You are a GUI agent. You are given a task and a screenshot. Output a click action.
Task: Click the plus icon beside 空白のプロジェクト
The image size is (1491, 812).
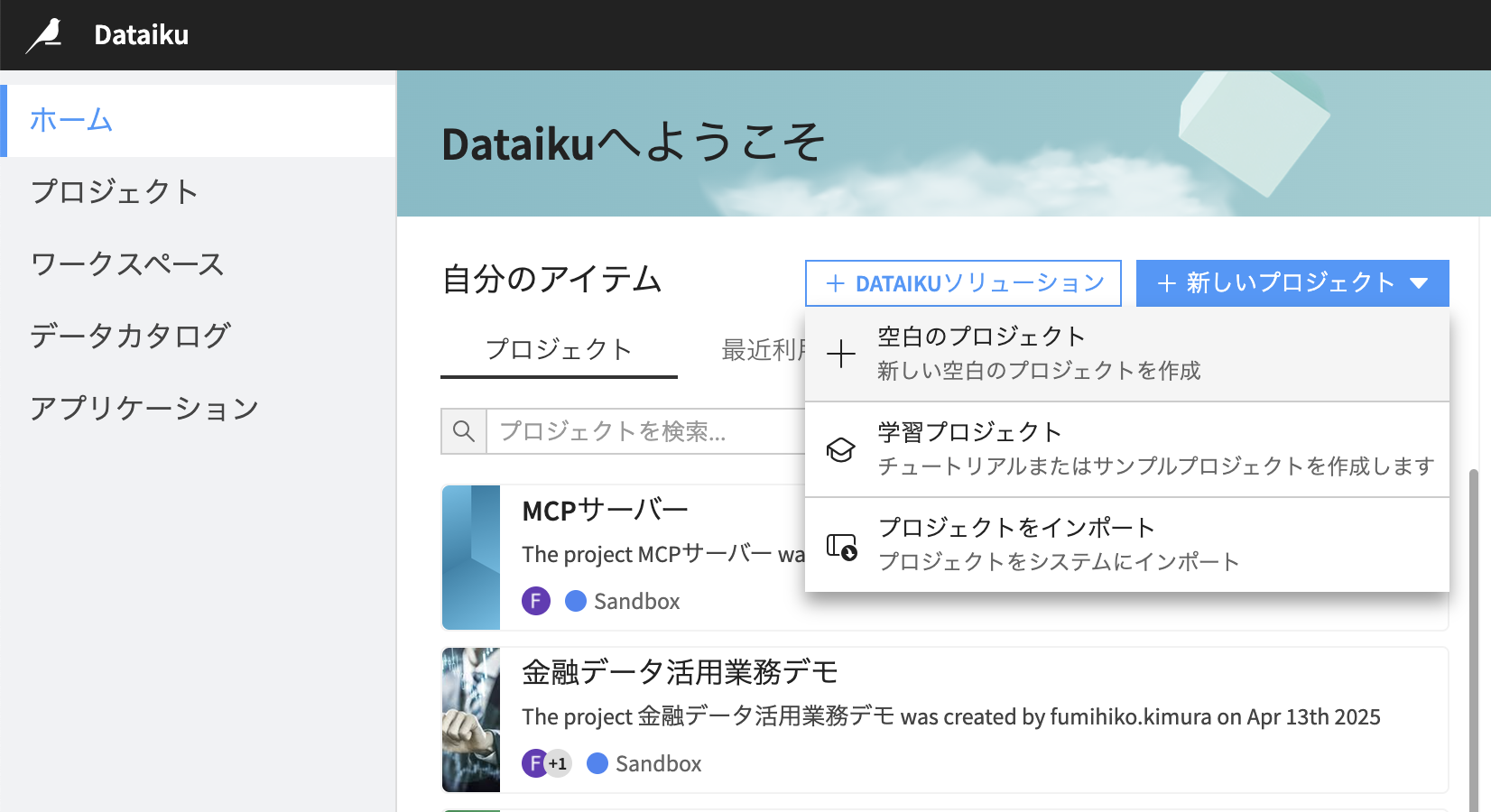841,354
